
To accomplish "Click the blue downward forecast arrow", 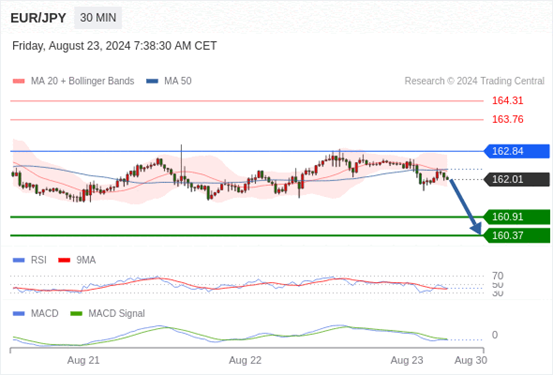I will click(x=465, y=206).
